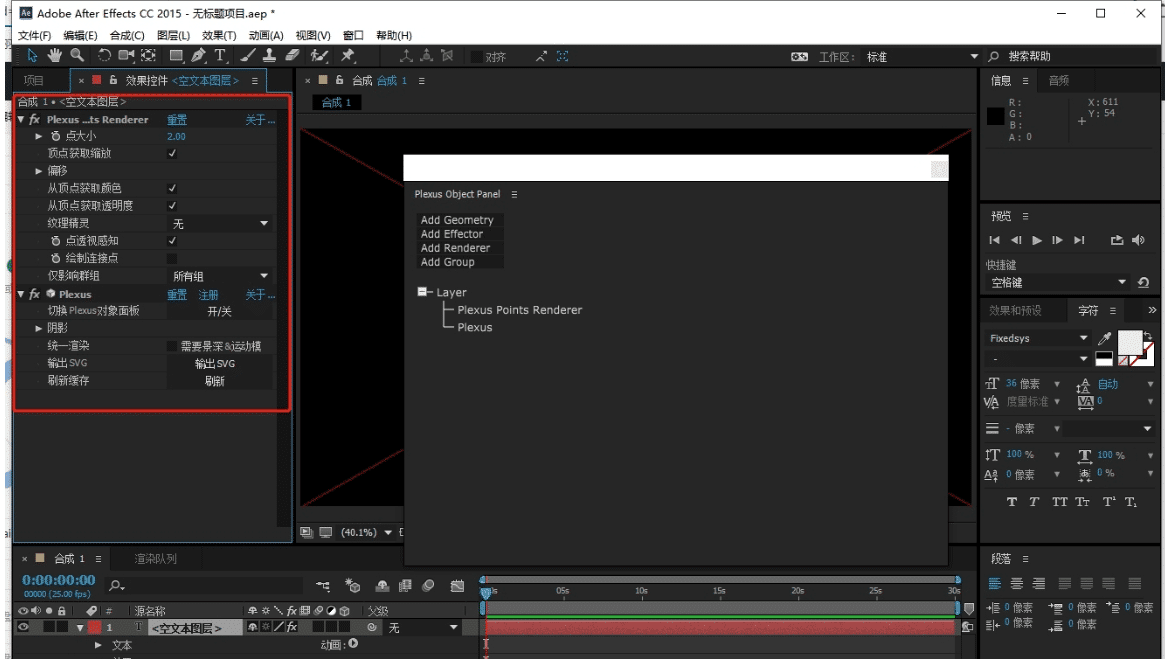Select the Puppet Pin tool
1165x659 pixels.
(x=347, y=56)
